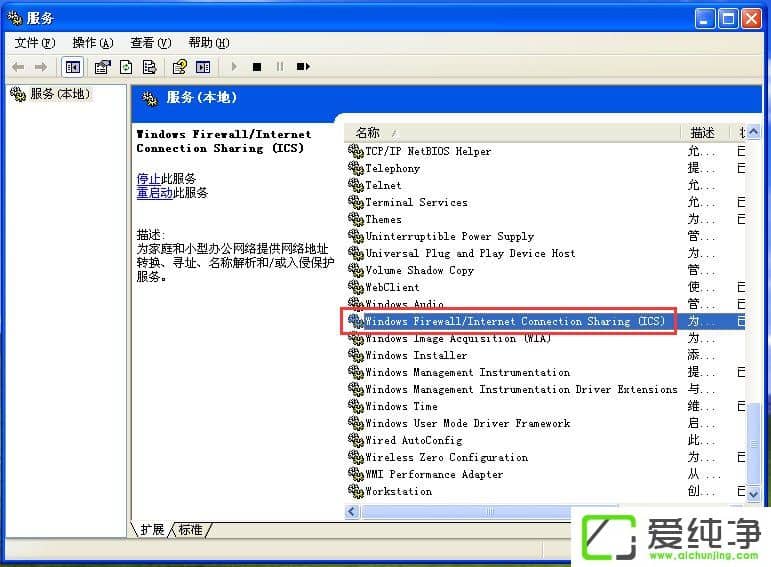Viewport: 771px width, 567px height.
Task: Click the vertical scrollbar up arrow
Action: click(753, 132)
